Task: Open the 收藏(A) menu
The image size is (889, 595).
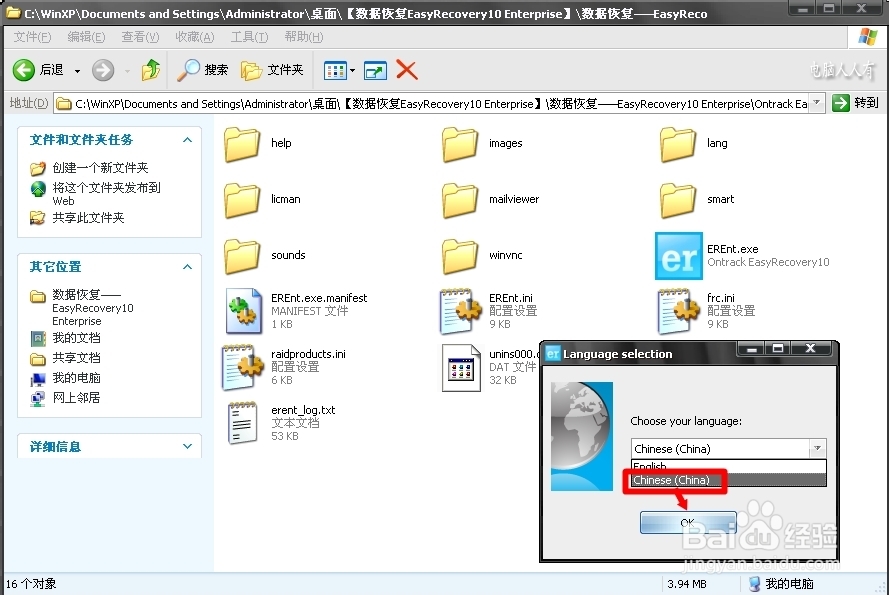Action: point(194,37)
